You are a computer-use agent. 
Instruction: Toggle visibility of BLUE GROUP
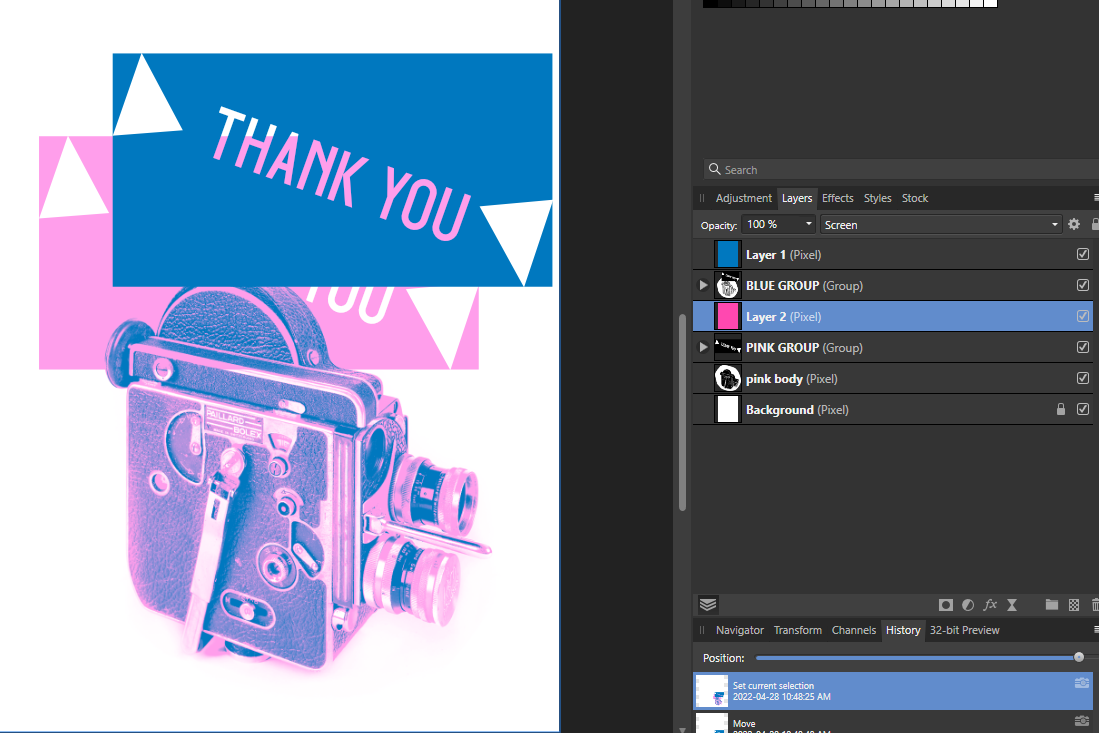(1083, 285)
